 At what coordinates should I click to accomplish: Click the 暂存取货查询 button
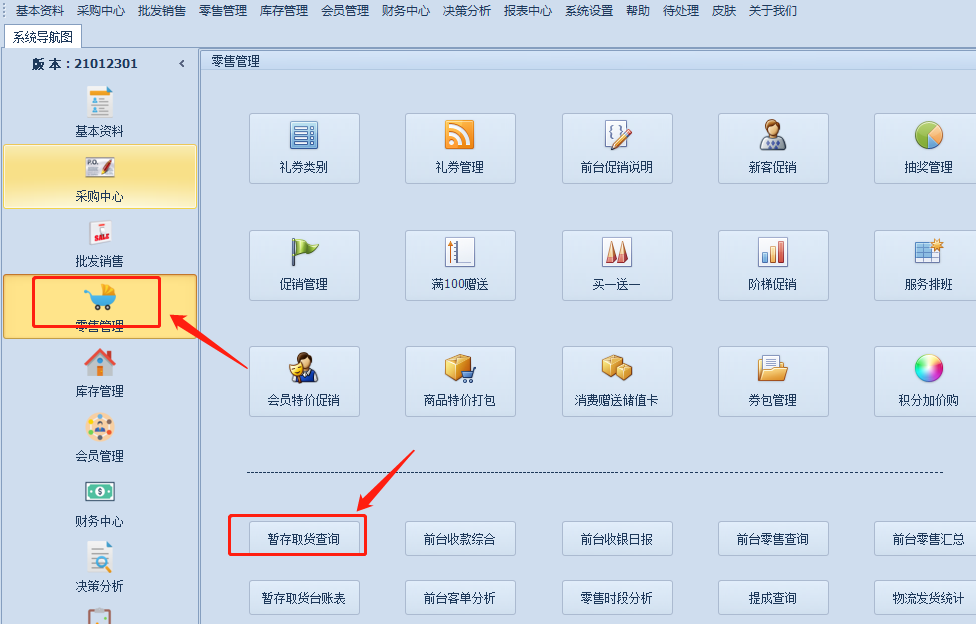(304, 539)
